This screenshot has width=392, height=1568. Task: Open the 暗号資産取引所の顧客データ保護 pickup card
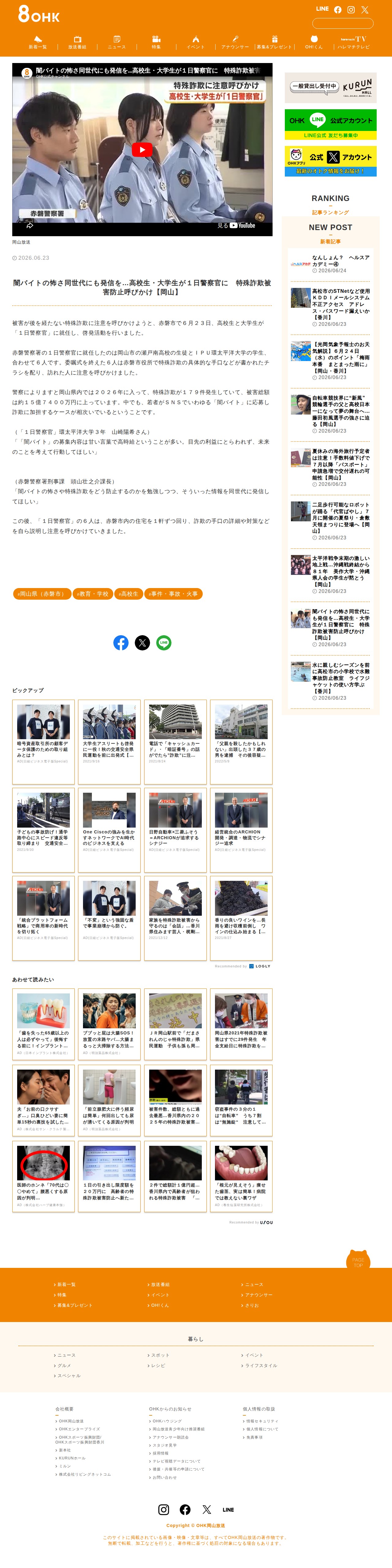pos(43,741)
